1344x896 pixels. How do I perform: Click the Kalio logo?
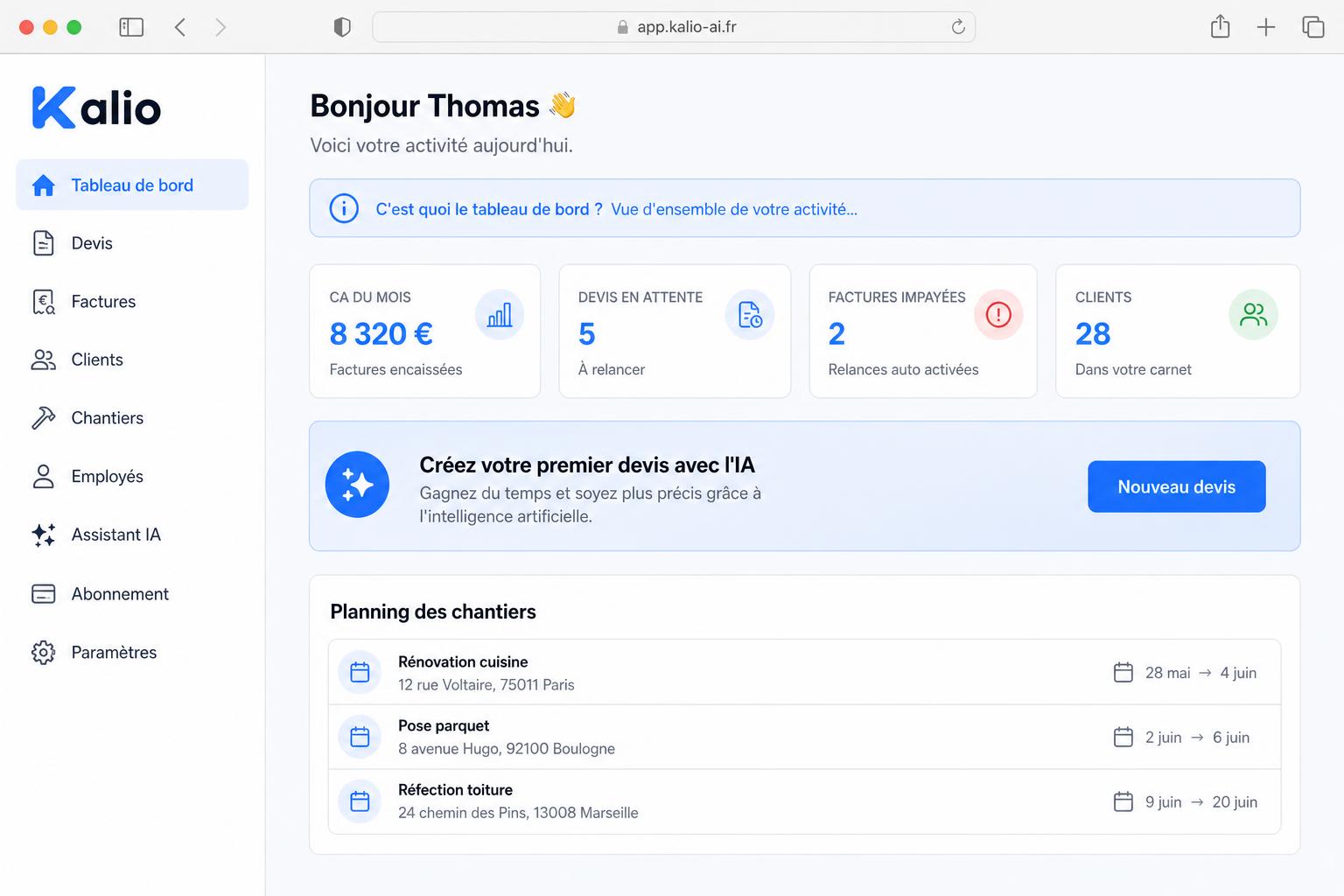coord(96,108)
